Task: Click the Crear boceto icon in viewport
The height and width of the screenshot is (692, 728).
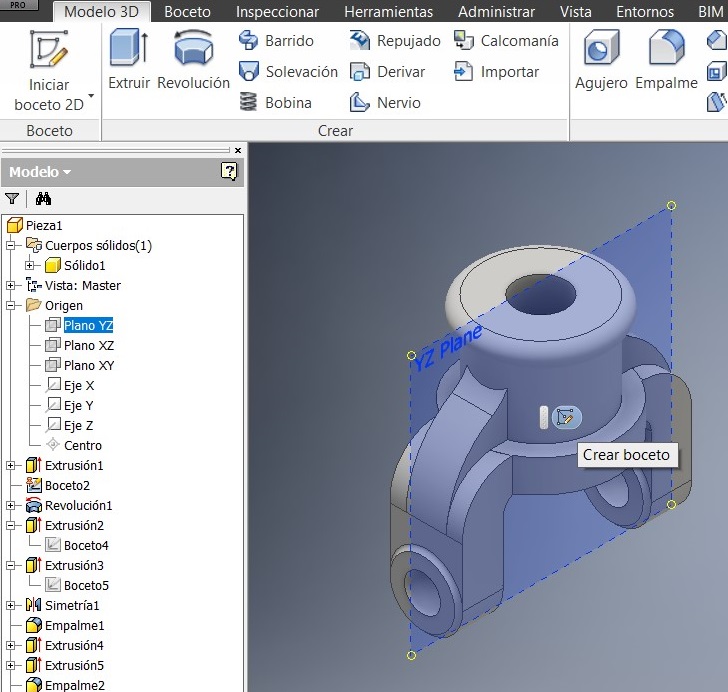Action: point(566,417)
